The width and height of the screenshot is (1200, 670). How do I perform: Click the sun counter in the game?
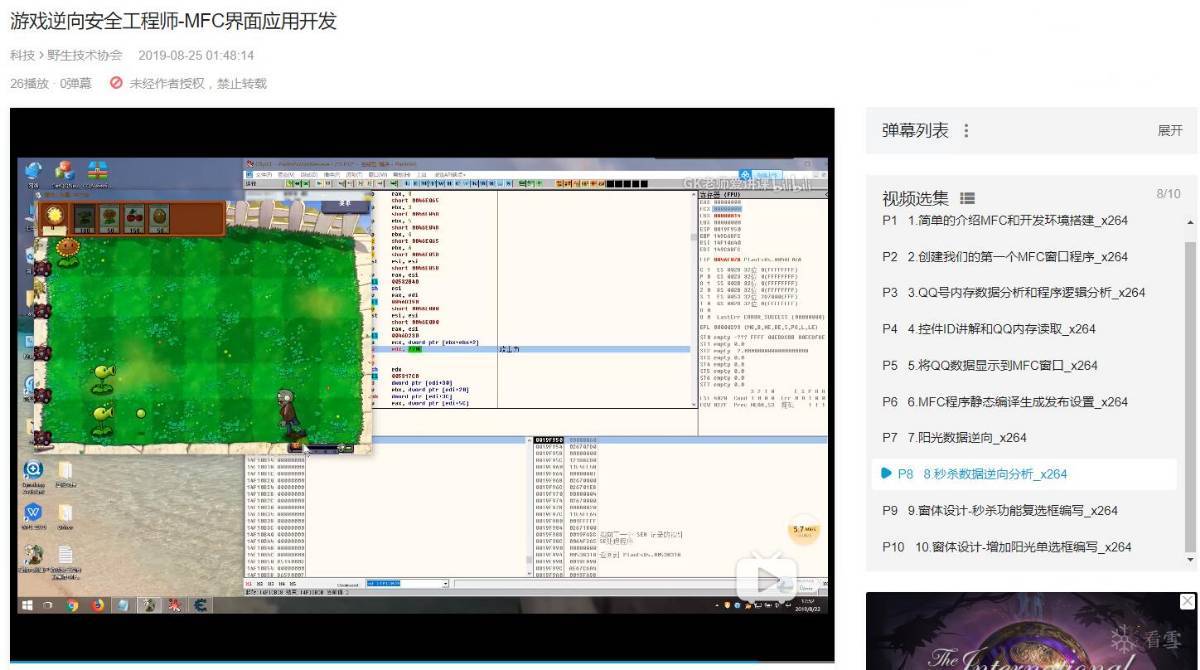[x=54, y=218]
